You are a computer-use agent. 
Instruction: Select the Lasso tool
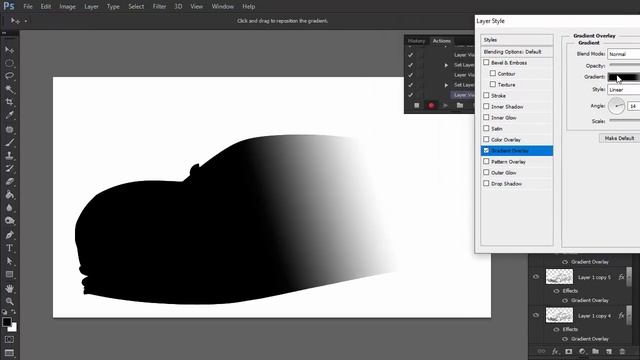coord(9,76)
